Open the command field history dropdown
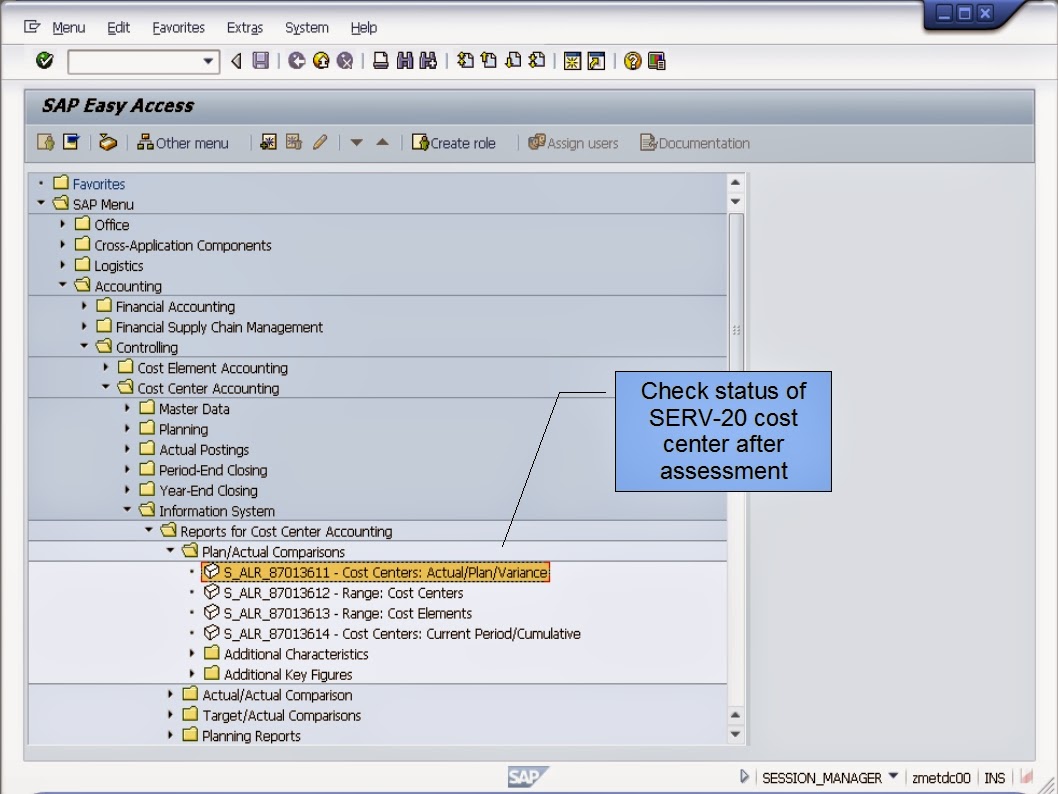Image resolution: width=1058 pixels, height=794 pixels. (x=208, y=61)
